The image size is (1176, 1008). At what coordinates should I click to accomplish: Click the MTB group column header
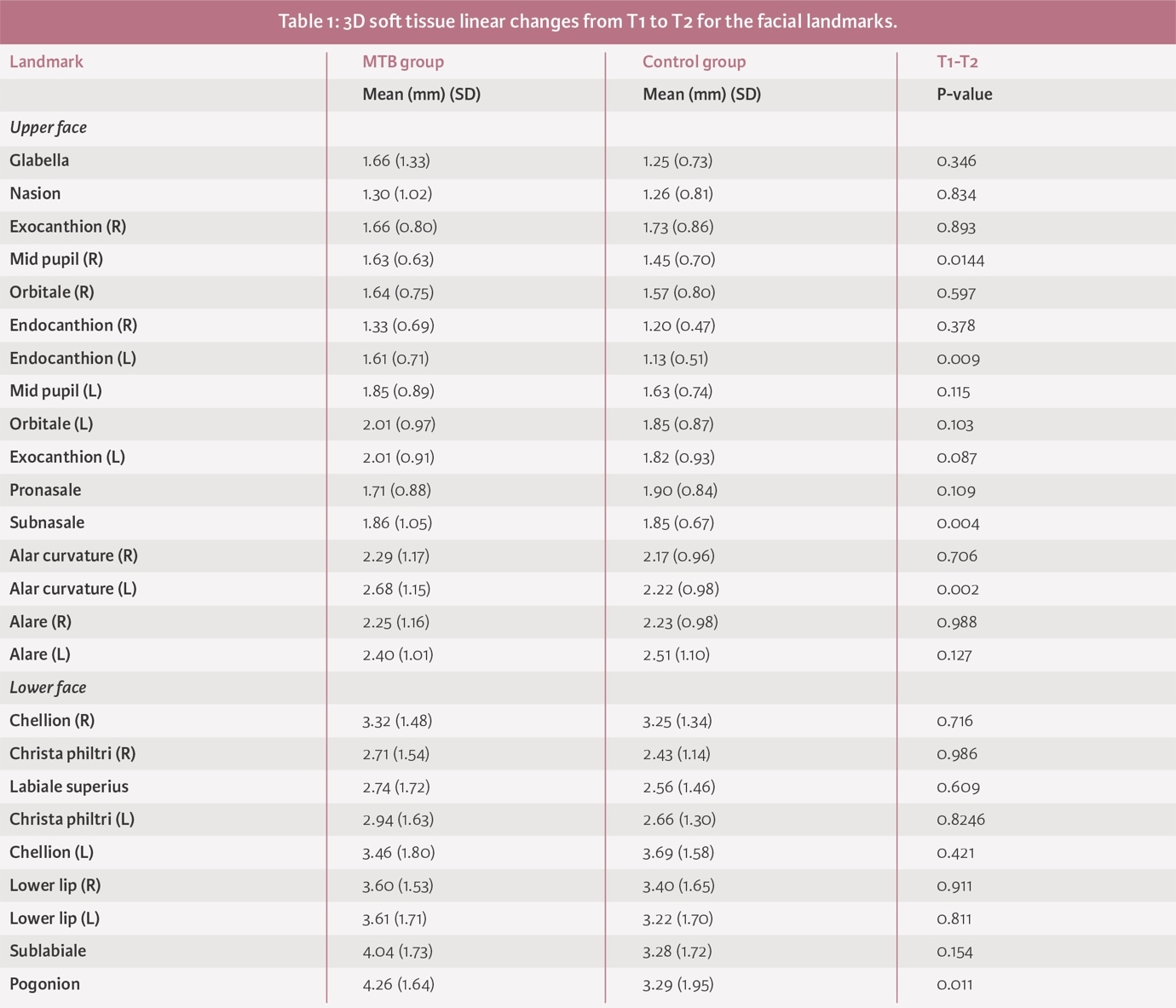(403, 61)
